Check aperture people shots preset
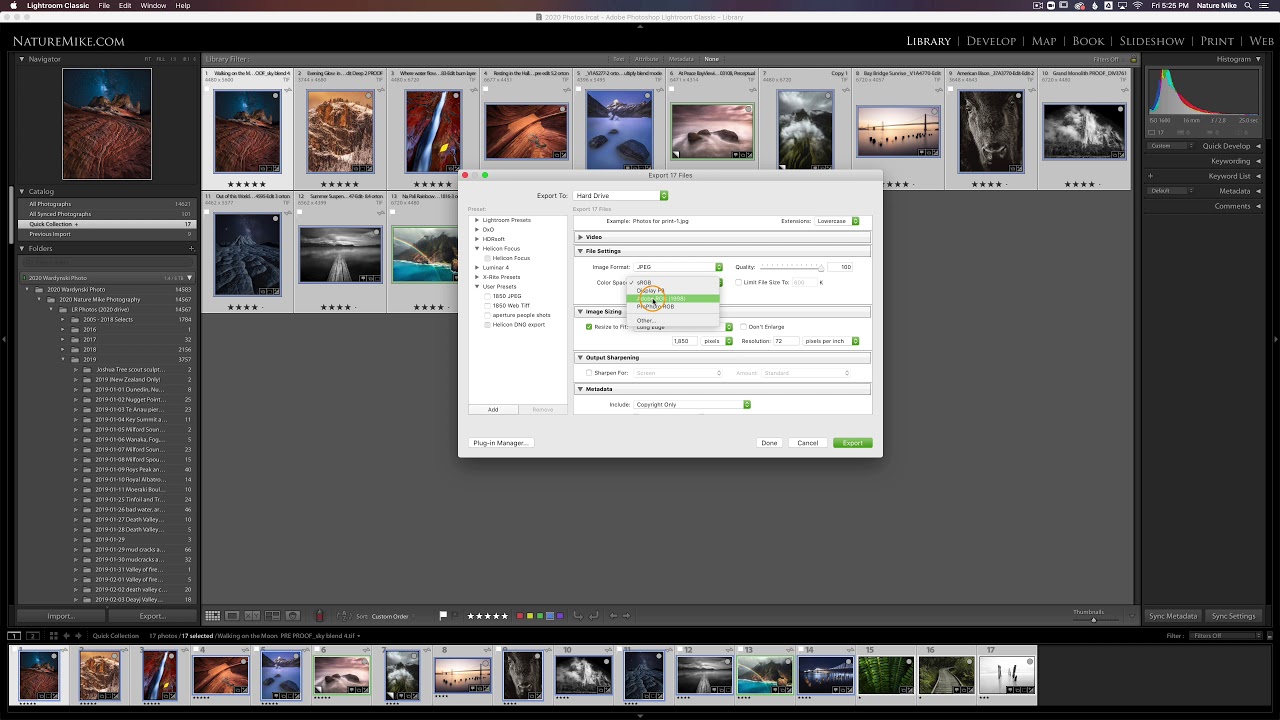 point(487,315)
